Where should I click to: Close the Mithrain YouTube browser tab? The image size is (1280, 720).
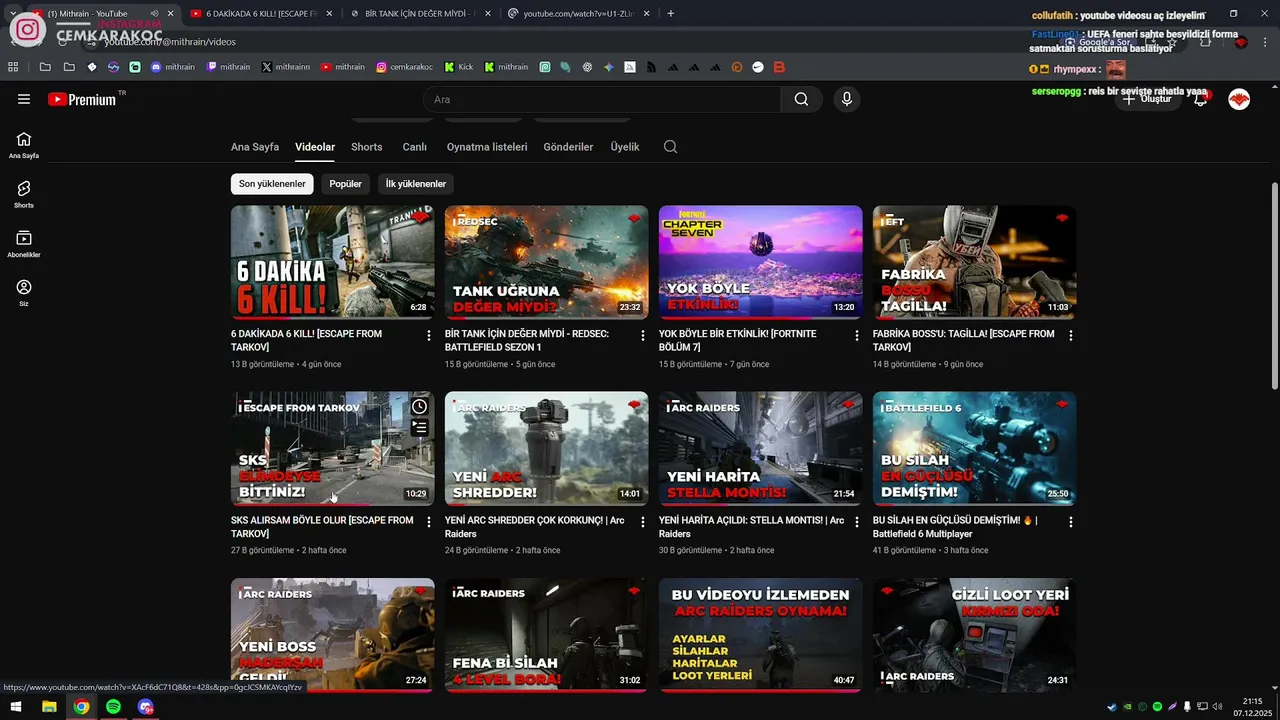pos(170,13)
